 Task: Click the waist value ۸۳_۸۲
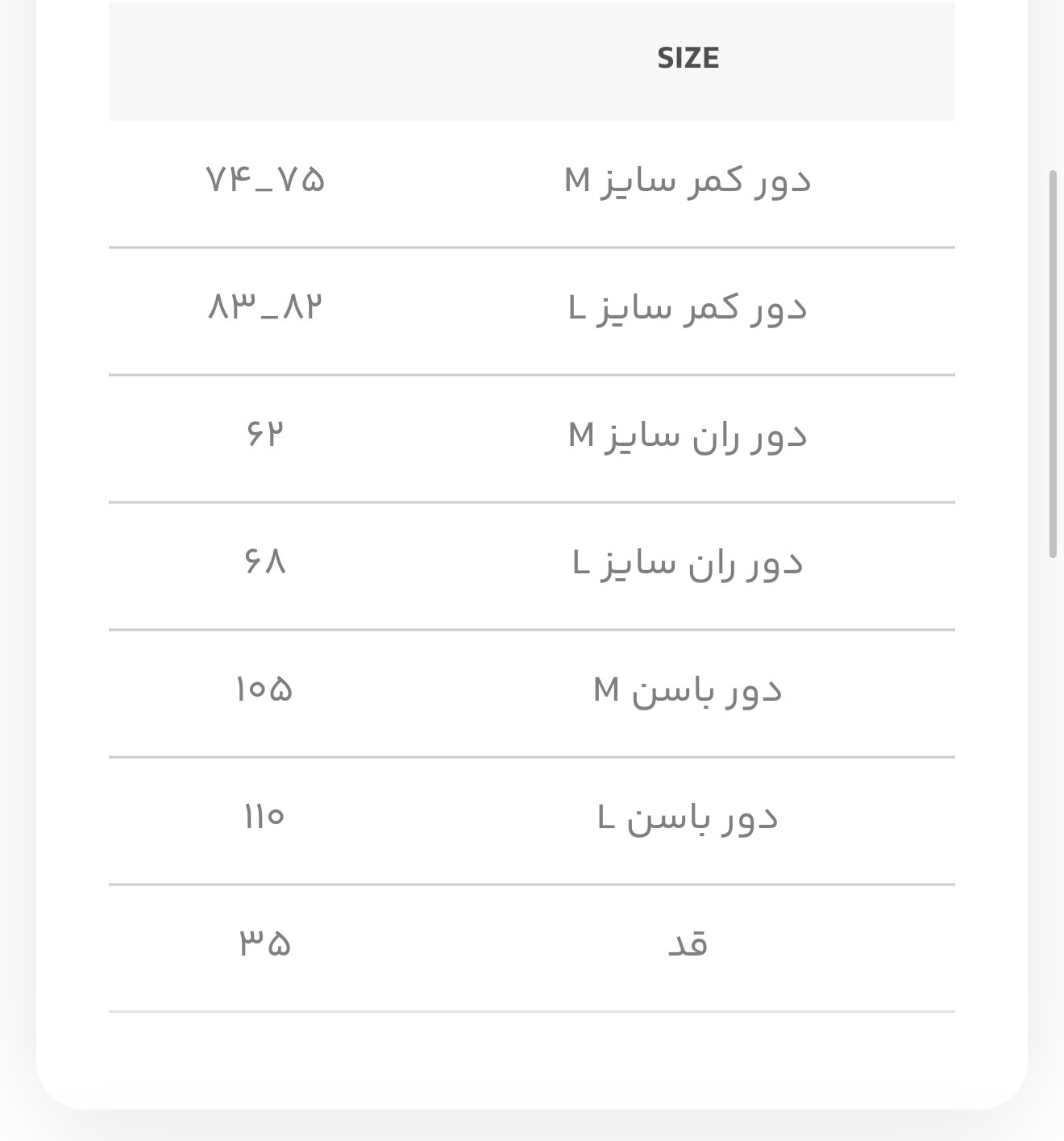[x=265, y=307]
